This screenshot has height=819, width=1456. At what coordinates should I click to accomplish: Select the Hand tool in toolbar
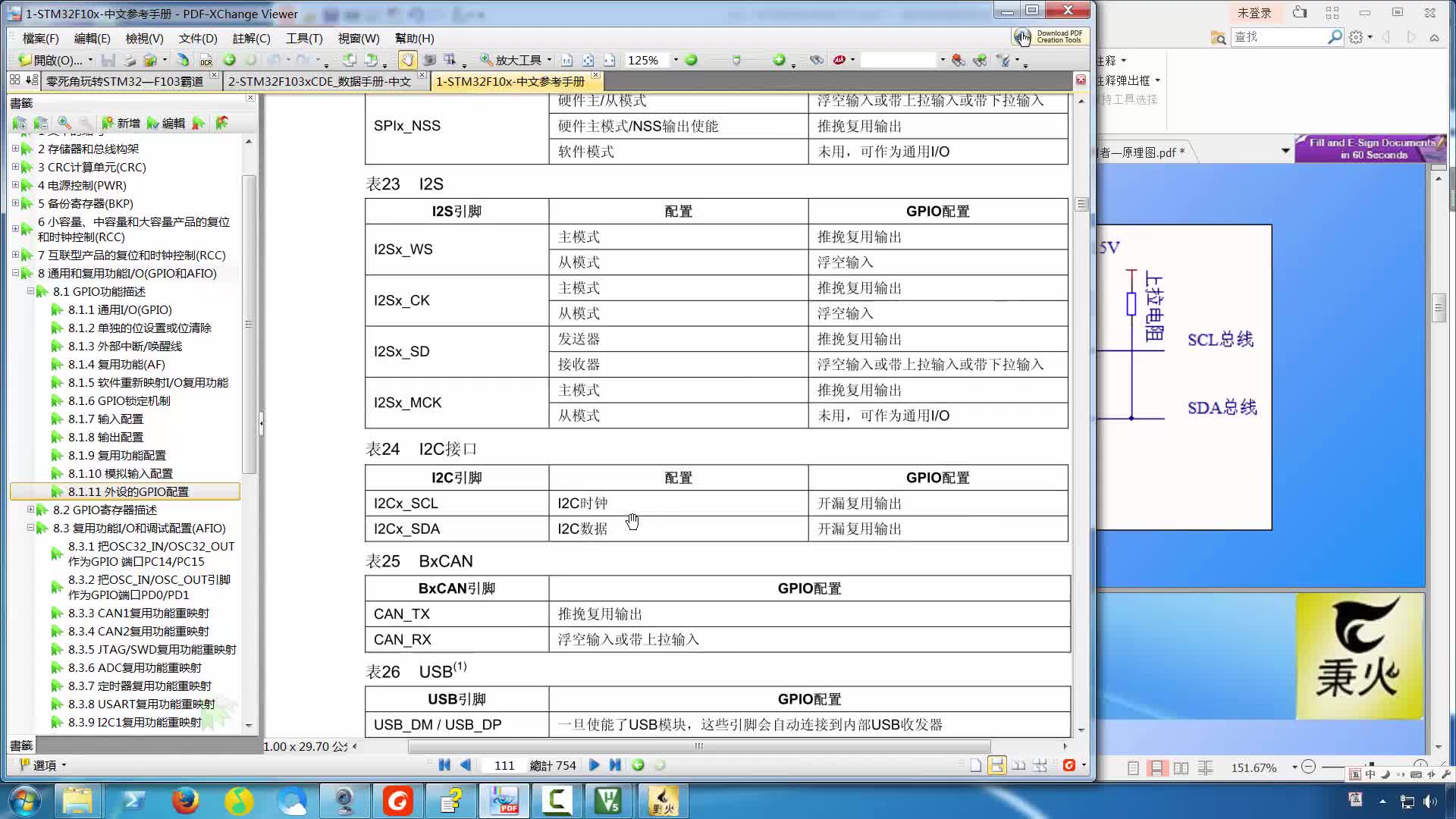click(x=407, y=60)
